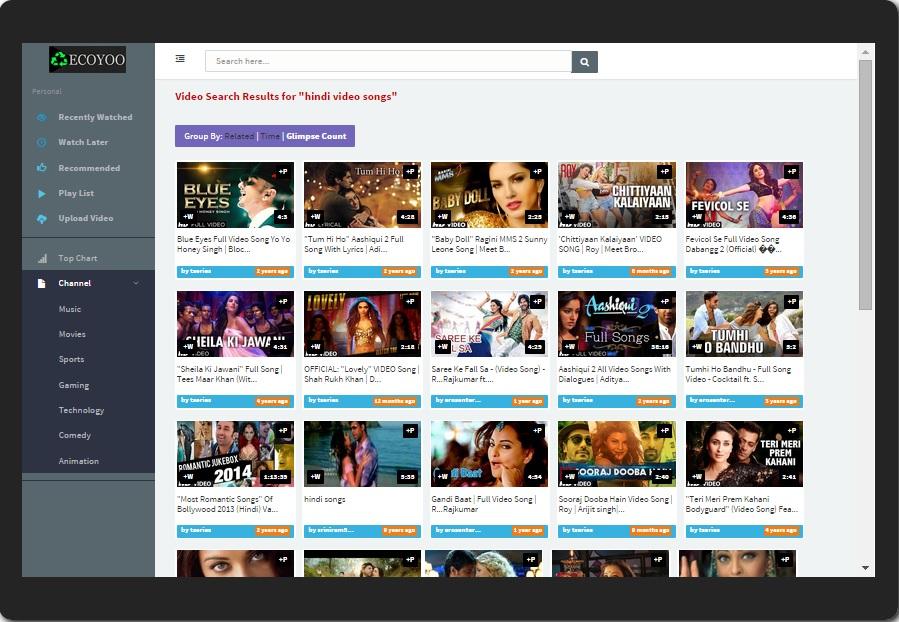
Task: Add Fevicol Se video to playlist (+P)
Action: [x=792, y=171]
